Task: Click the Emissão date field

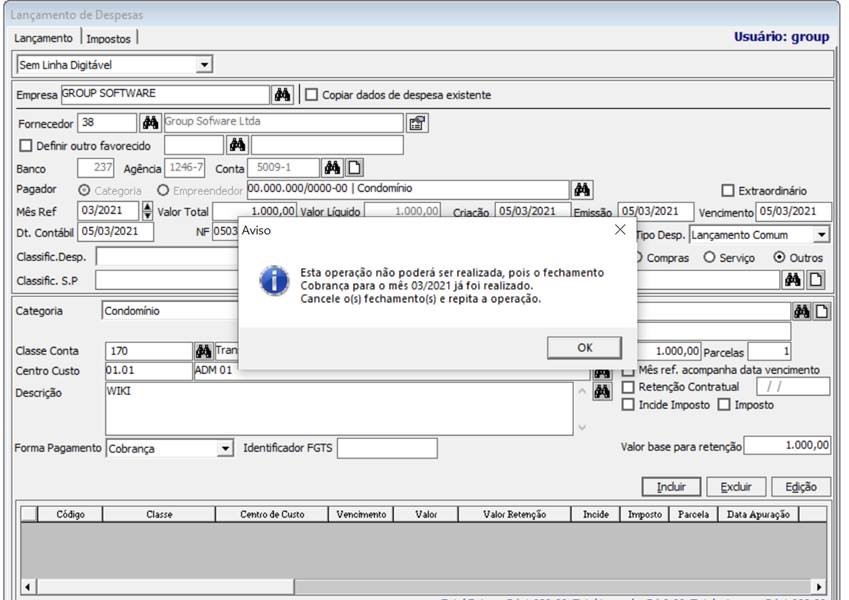Action: pos(656,212)
